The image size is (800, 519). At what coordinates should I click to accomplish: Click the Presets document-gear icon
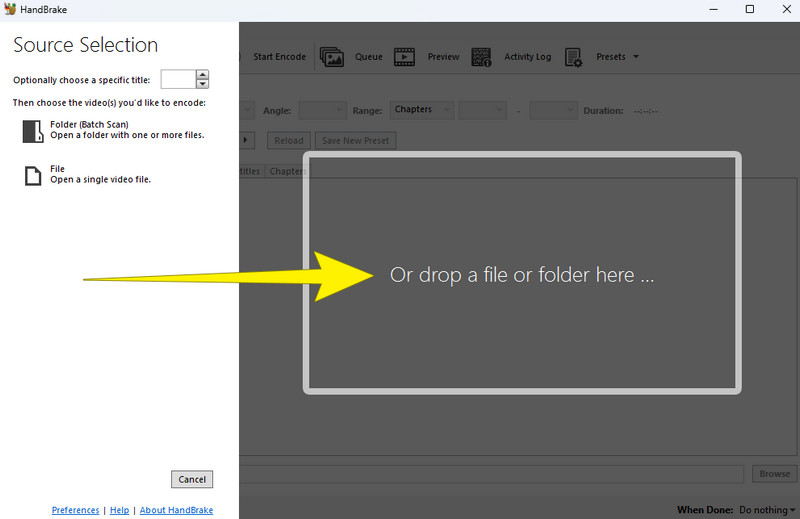point(573,57)
